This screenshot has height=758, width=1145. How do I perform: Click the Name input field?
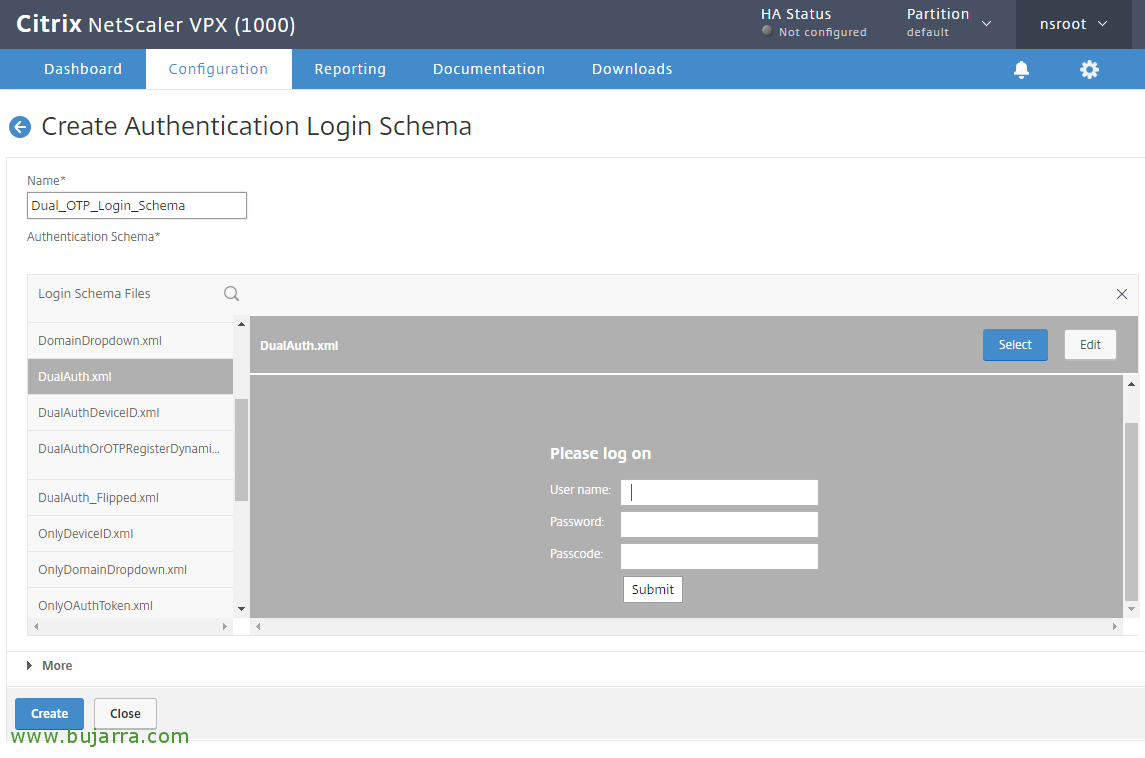(x=137, y=205)
